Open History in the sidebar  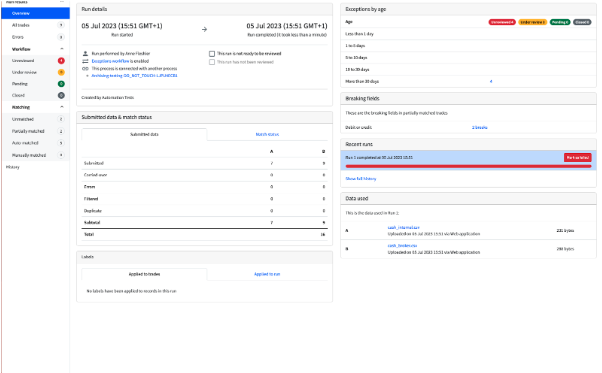13,167
